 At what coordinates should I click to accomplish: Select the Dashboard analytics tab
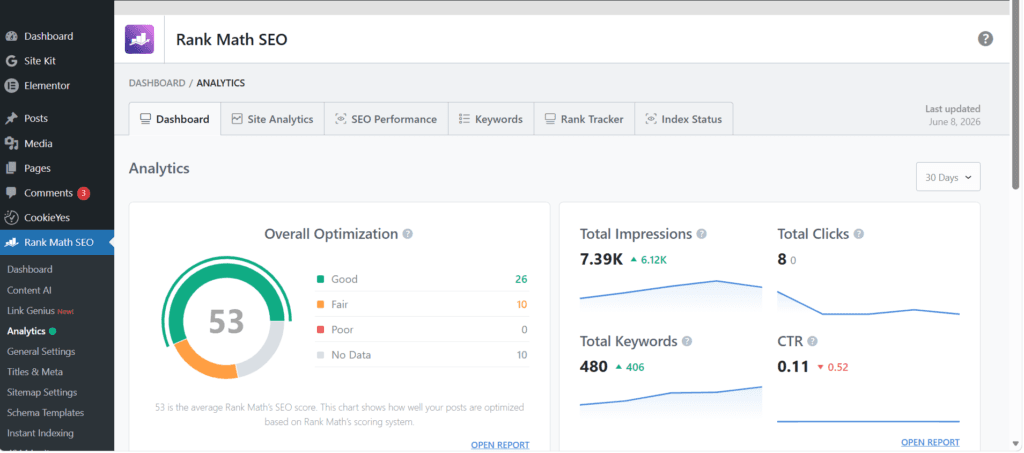pos(174,119)
